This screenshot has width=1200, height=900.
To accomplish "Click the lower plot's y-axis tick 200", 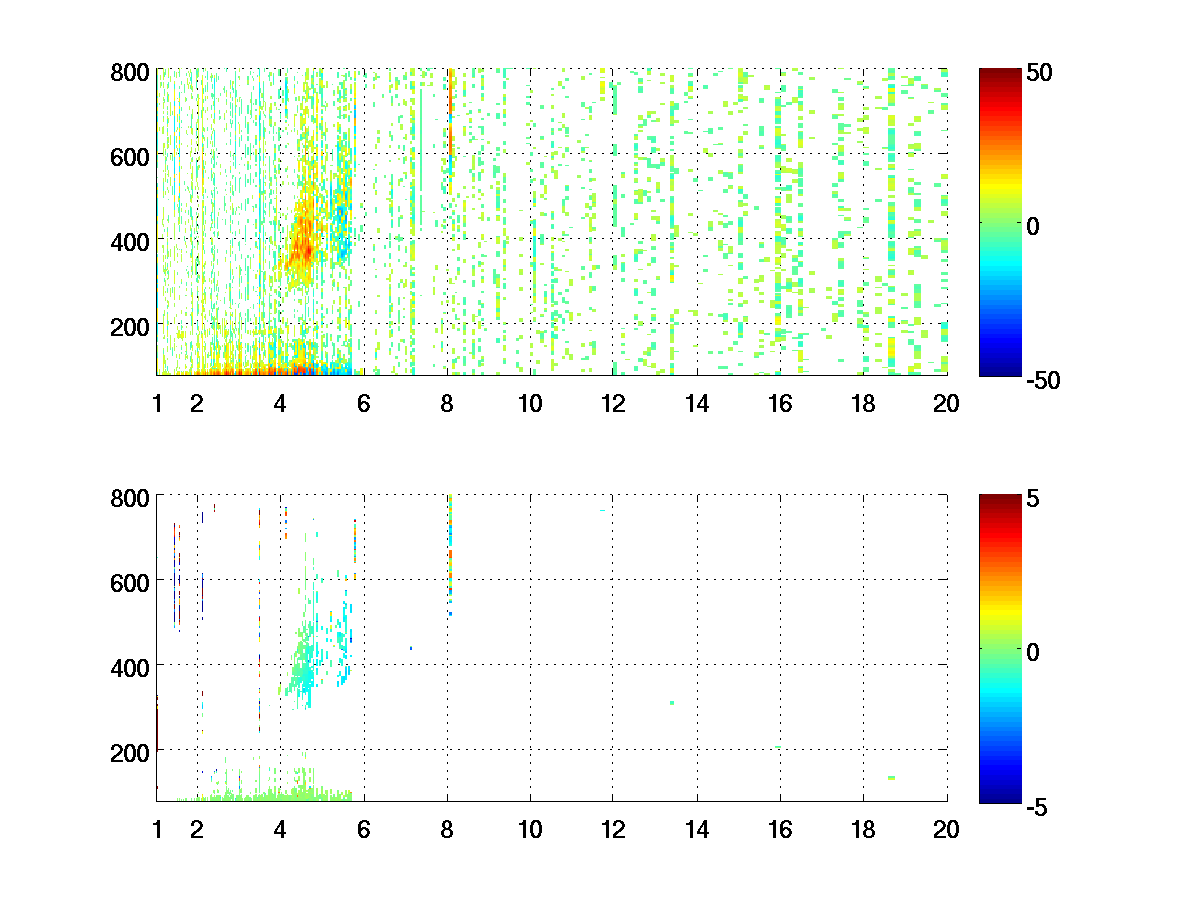I will [130, 751].
